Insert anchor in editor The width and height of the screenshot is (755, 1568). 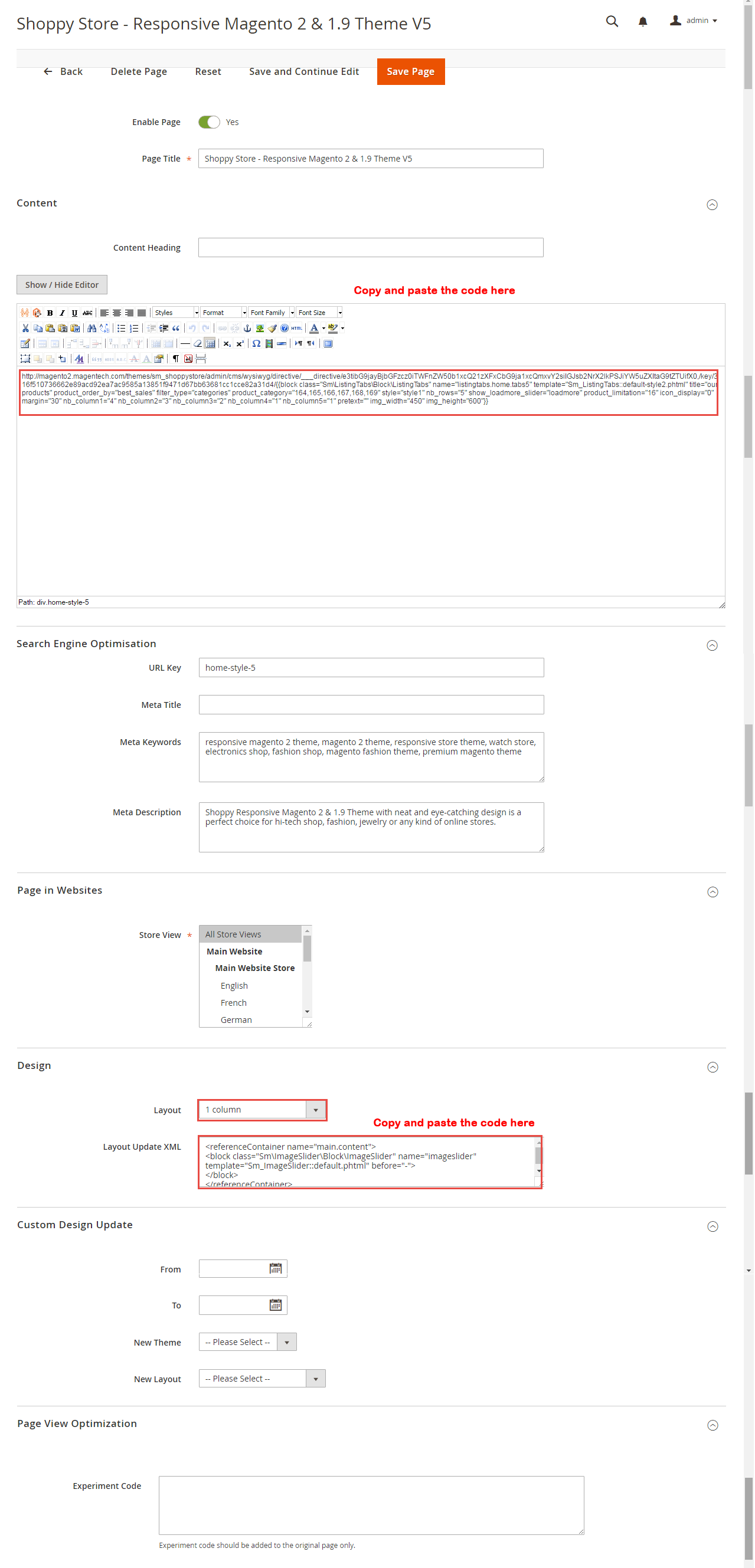(x=247, y=329)
